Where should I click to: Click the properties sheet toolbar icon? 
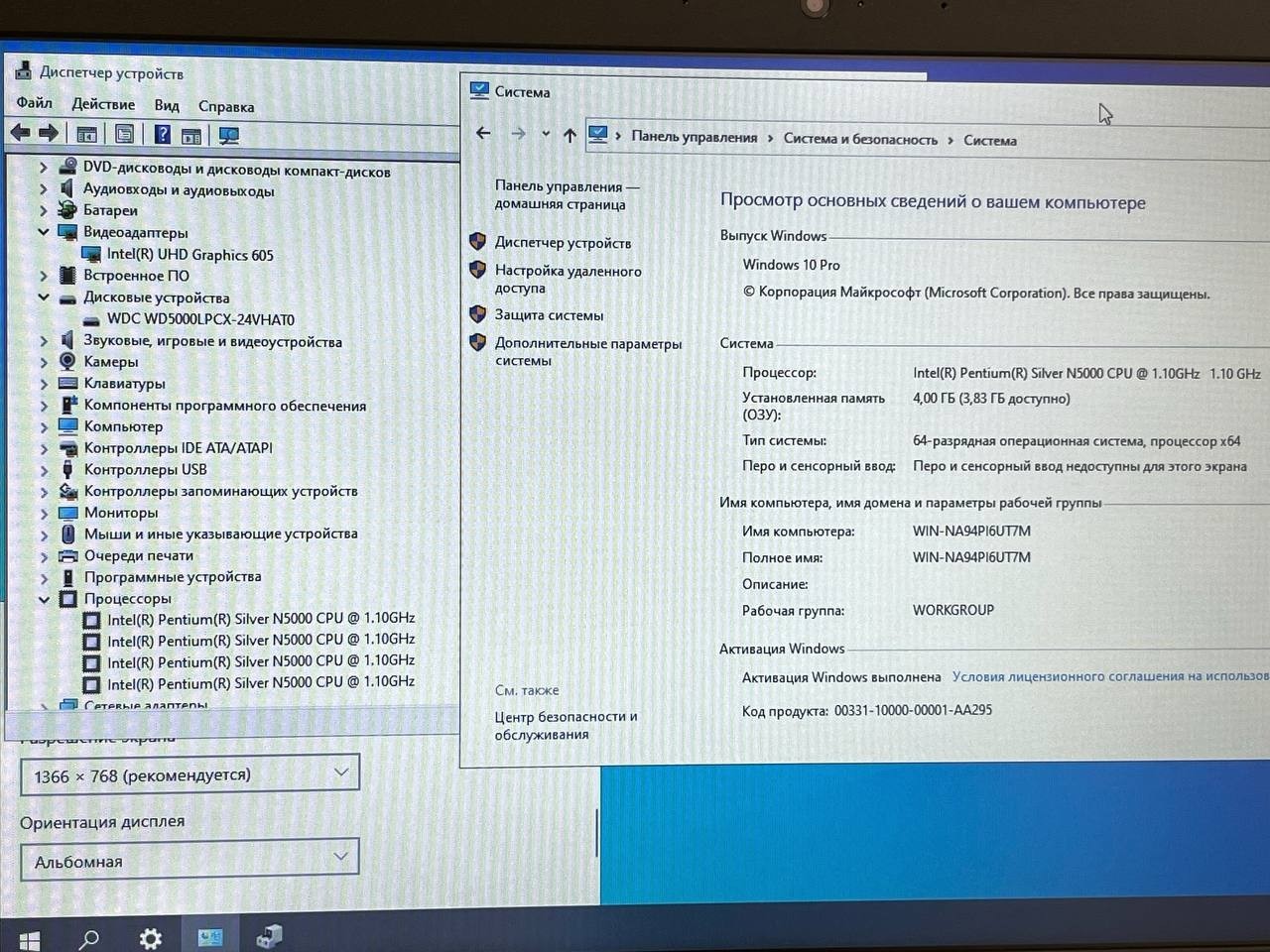124,134
